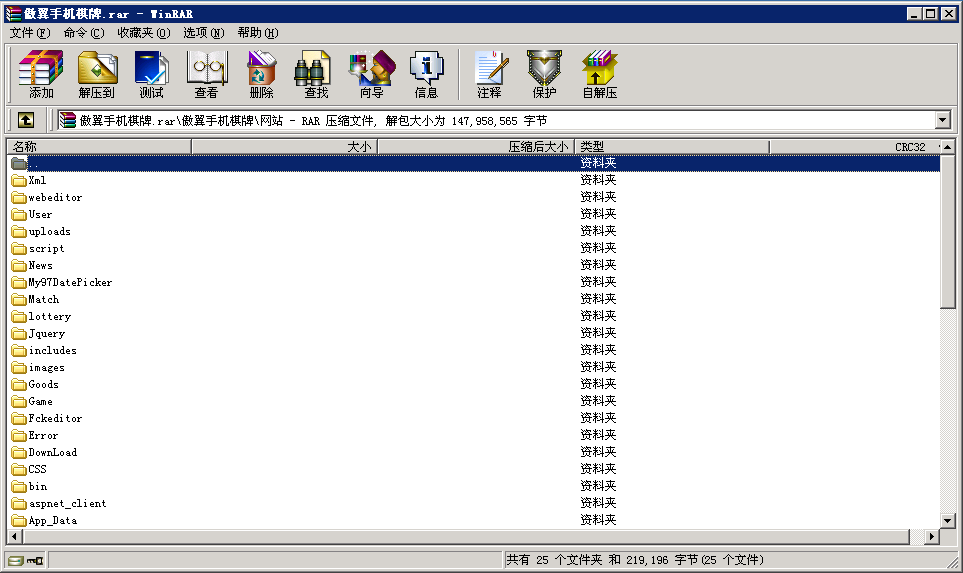The height and width of the screenshot is (573, 963).
Task: Click the 添加 (Add) toolbar icon
Action: [41, 74]
